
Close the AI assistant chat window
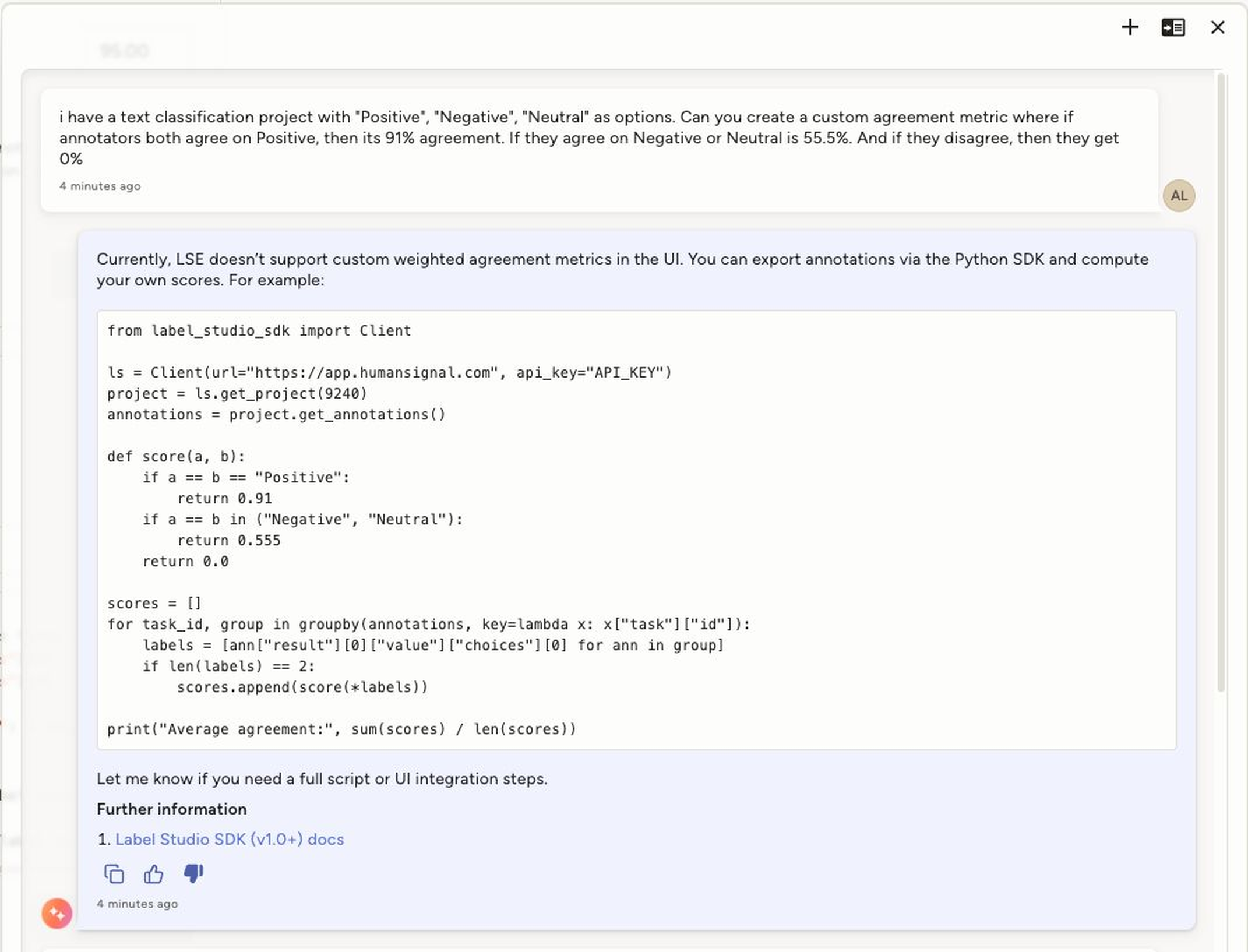click(x=1217, y=27)
